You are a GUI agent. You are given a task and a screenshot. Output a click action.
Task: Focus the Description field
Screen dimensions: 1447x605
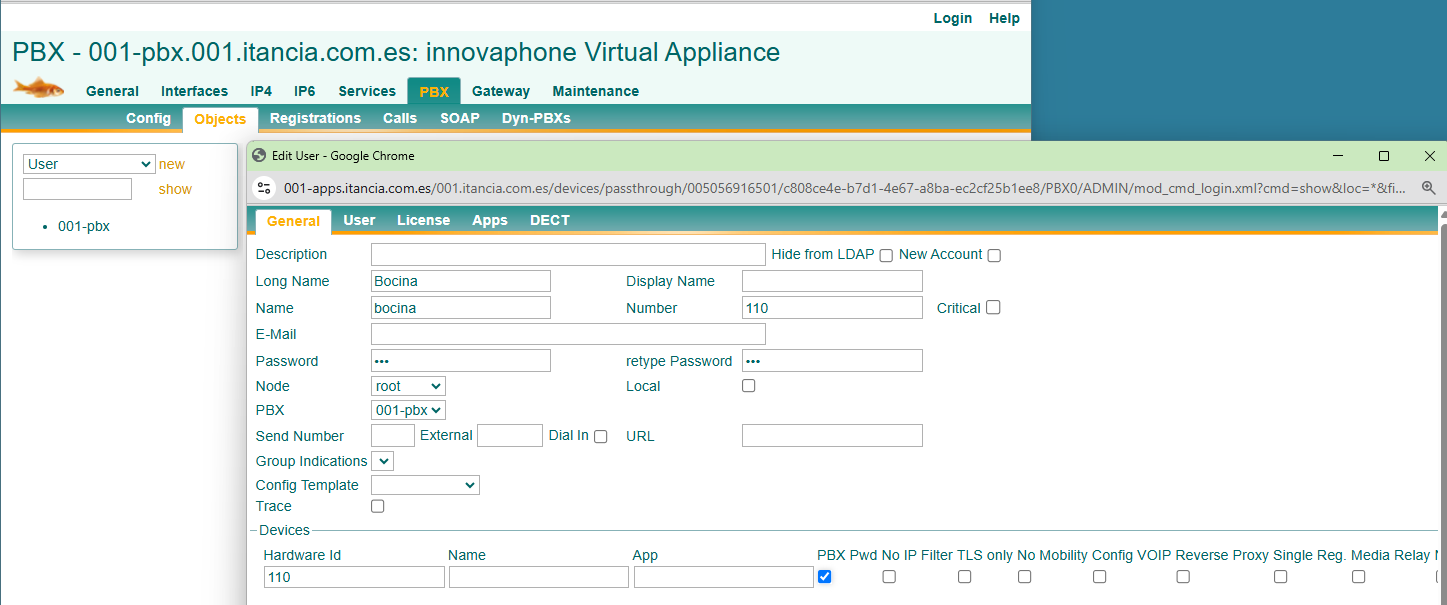pos(568,254)
